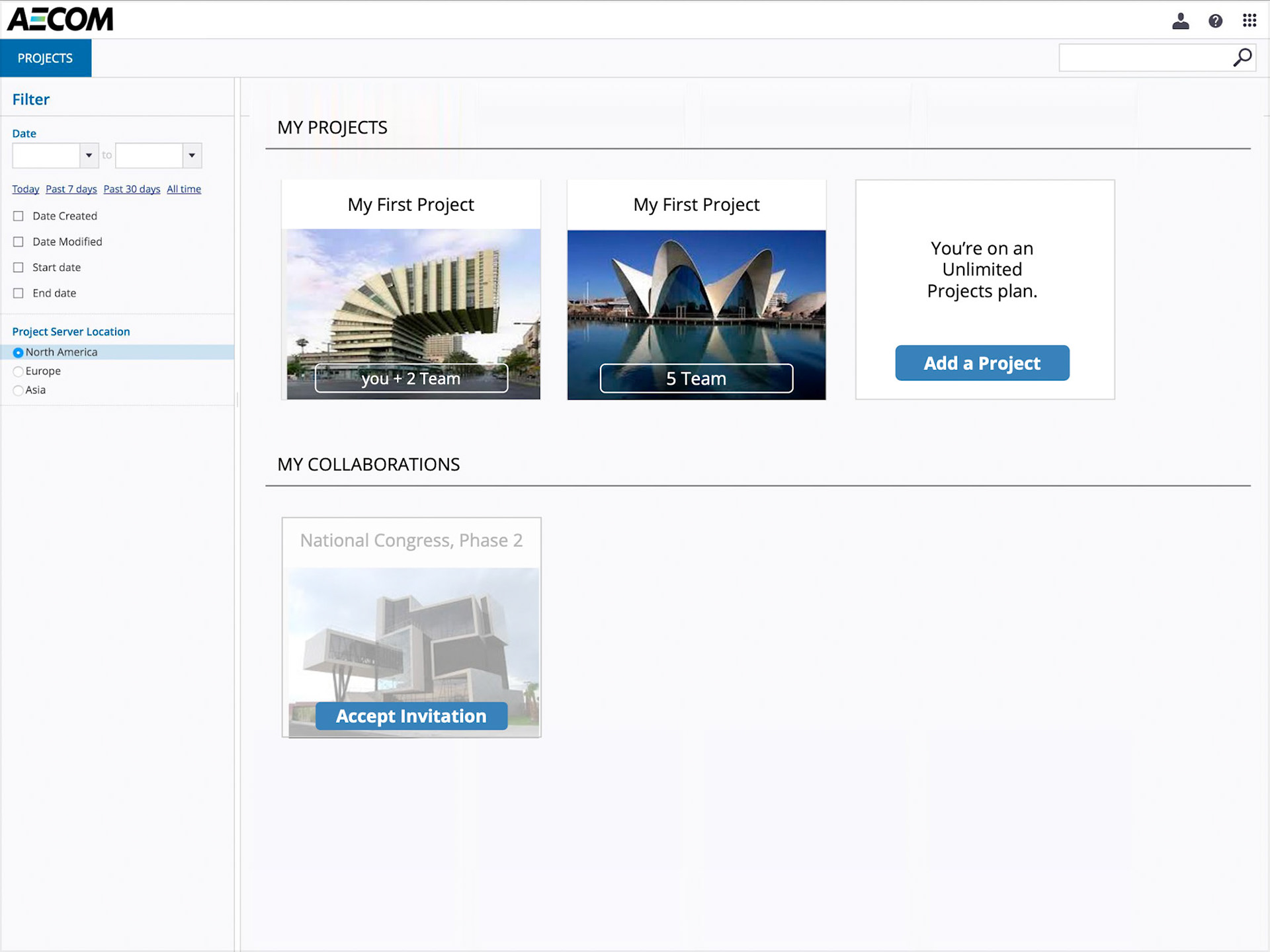Accept the National Congress invitation
Image resolution: width=1270 pixels, height=952 pixels.
pyautogui.click(x=411, y=716)
